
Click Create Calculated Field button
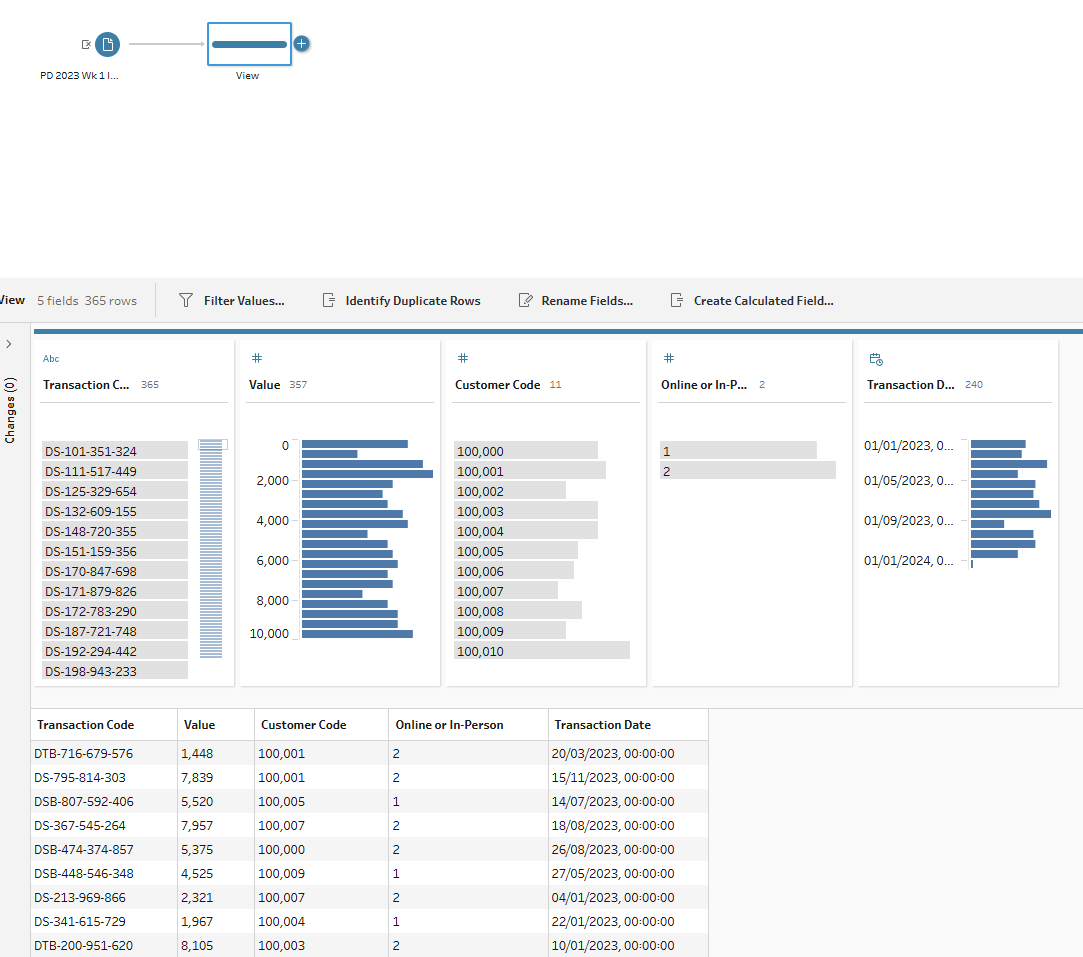751,300
